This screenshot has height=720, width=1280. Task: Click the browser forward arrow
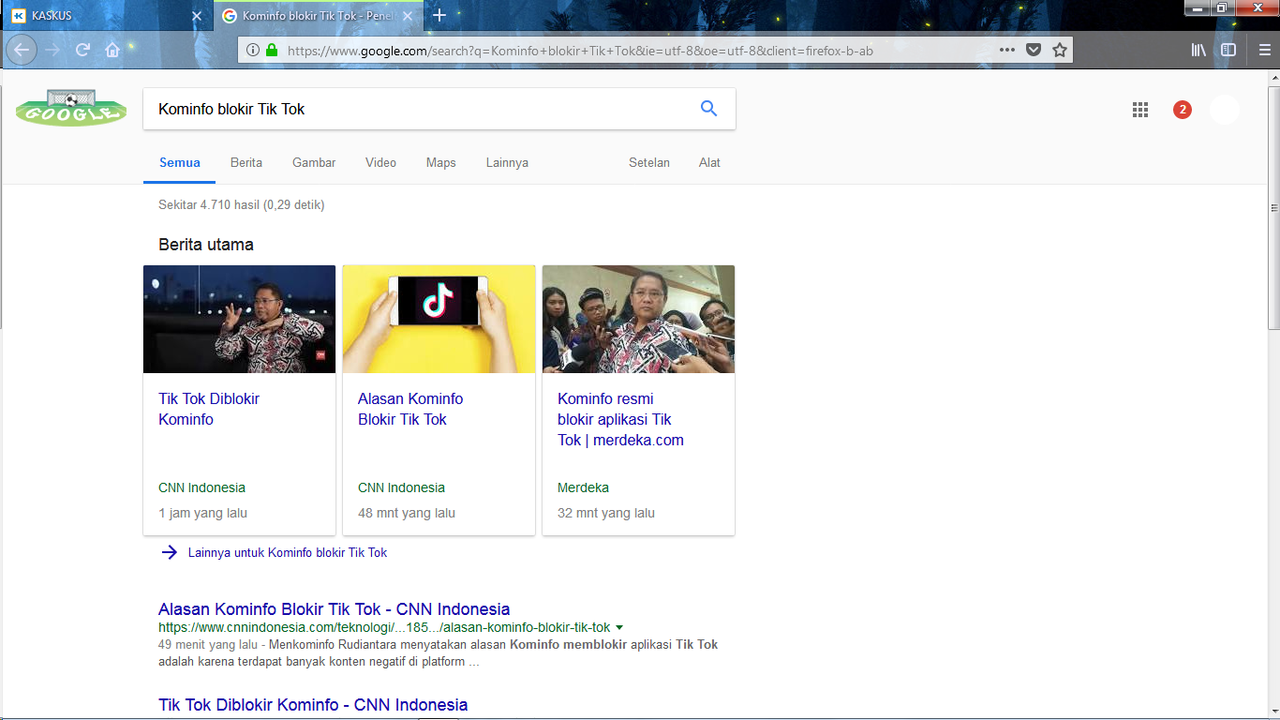[53, 50]
